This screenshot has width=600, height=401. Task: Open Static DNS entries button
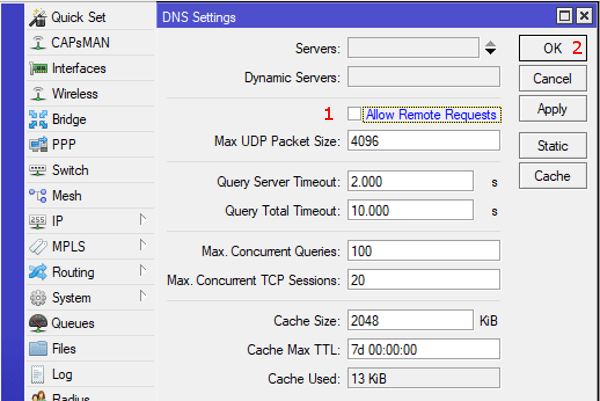tap(553, 146)
